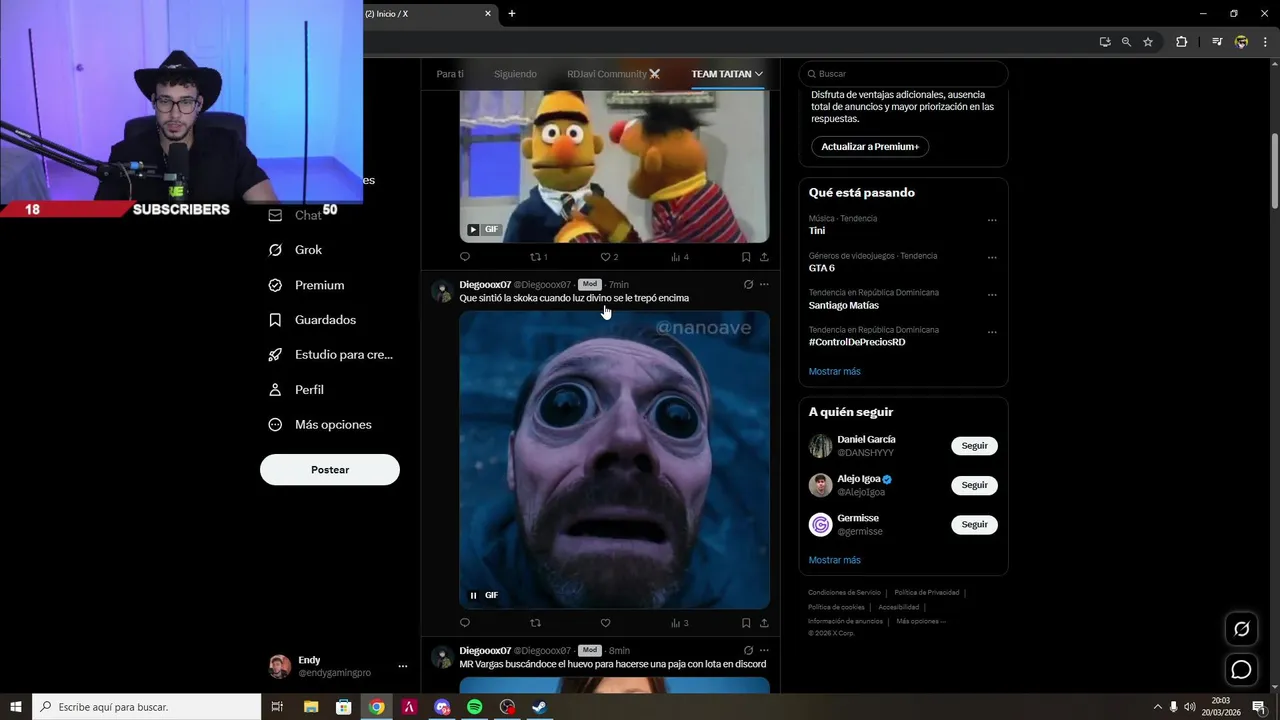Screen dimensions: 1280x720
Task: Click Mostrar más under A quién seguir
Action: [x=834, y=561]
